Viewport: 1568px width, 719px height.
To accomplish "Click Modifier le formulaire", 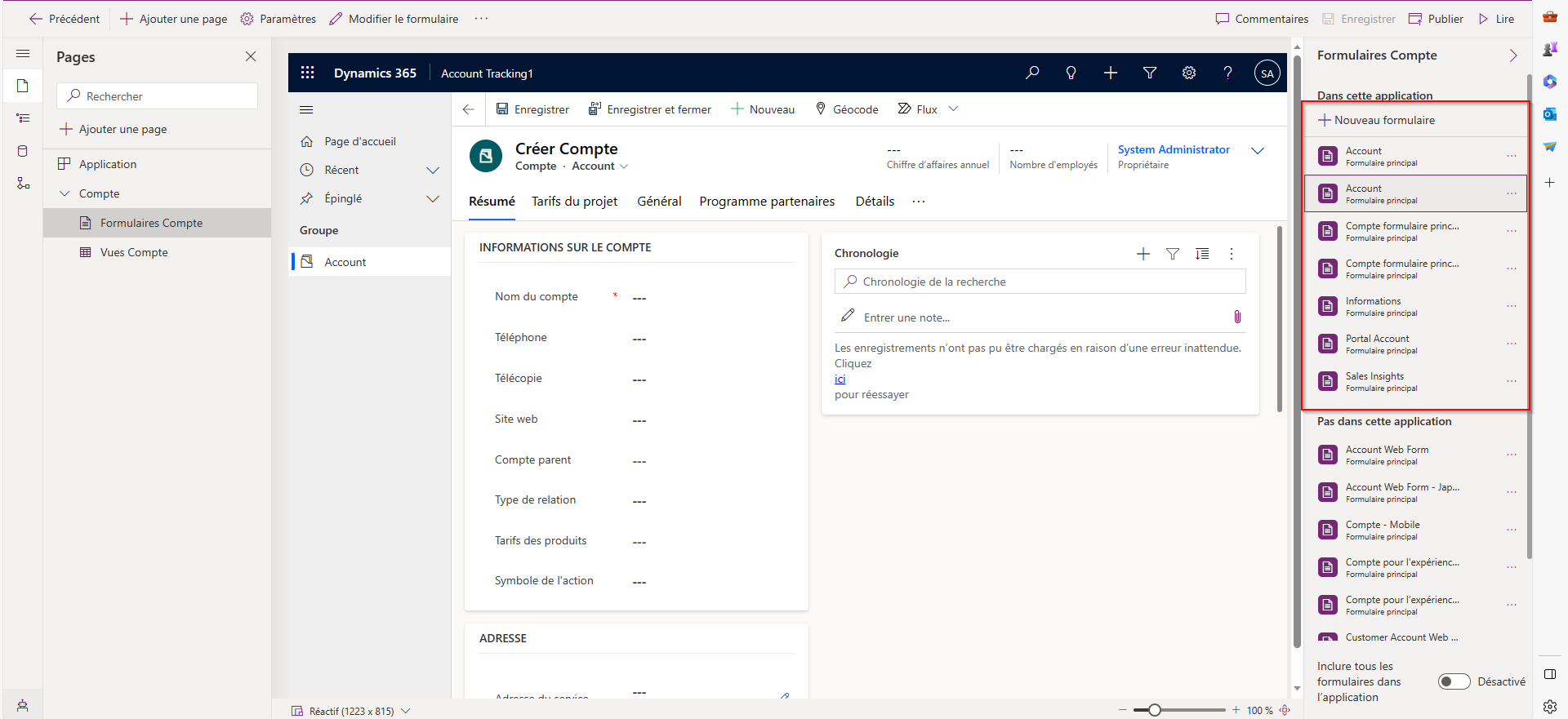I will pos(394,19).
